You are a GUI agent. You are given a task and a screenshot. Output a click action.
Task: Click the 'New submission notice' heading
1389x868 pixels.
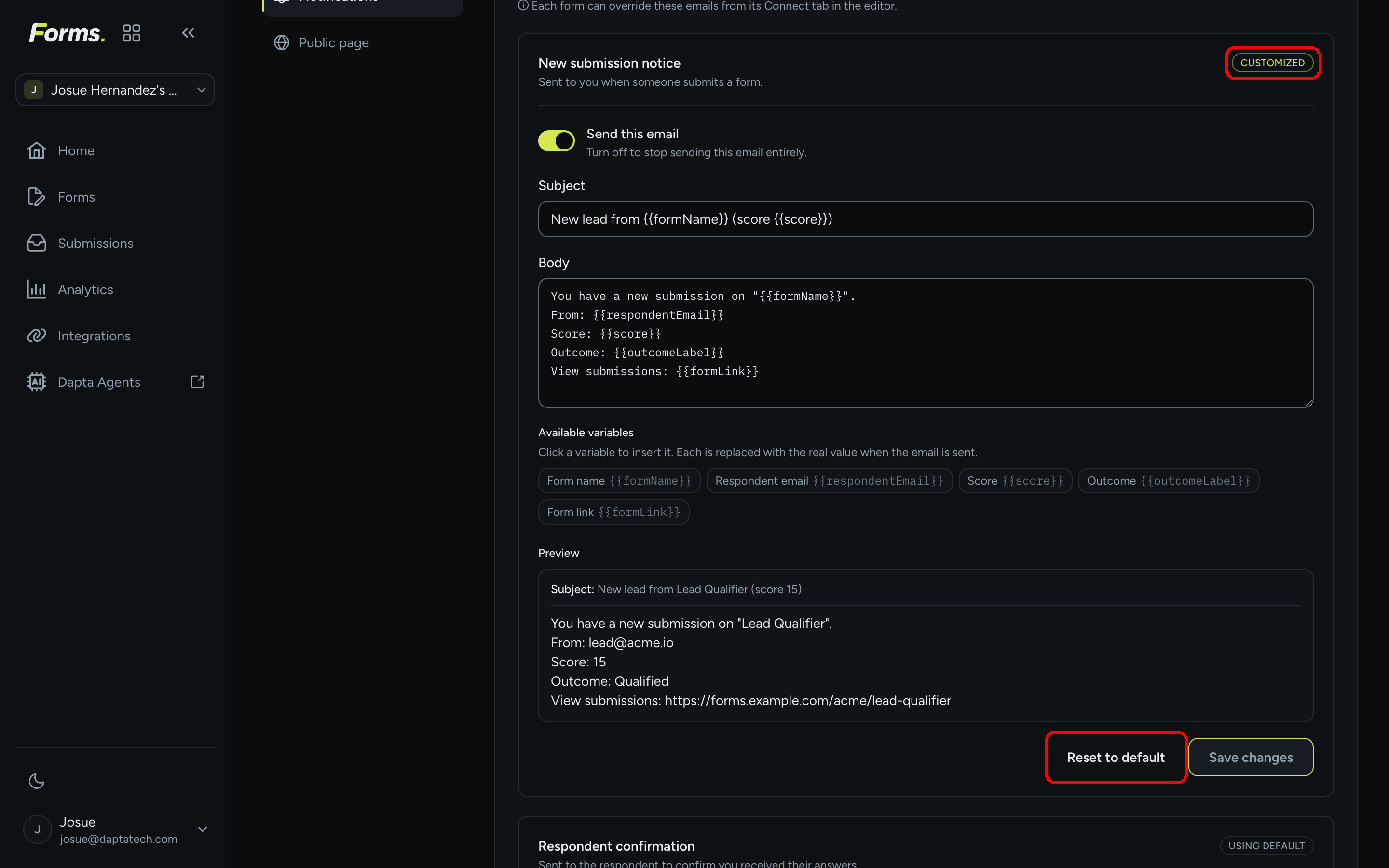[609, 63]
